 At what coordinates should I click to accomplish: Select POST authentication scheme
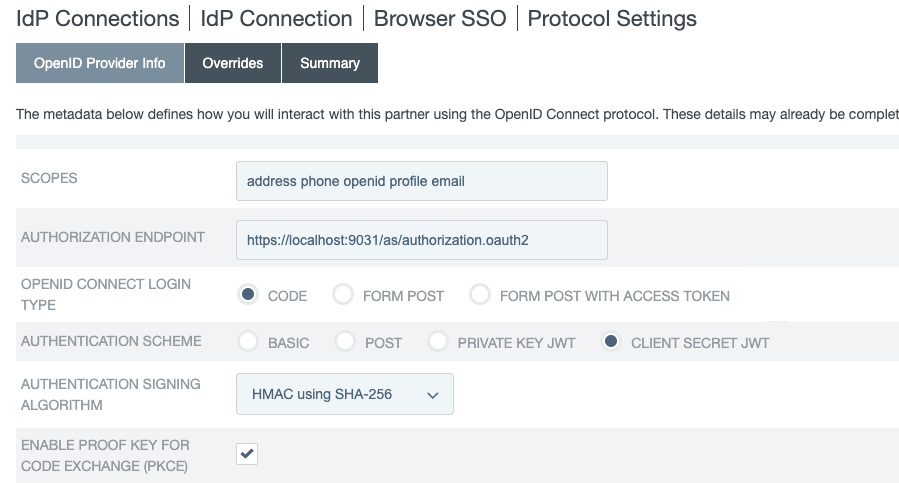(x=344, y=342)
